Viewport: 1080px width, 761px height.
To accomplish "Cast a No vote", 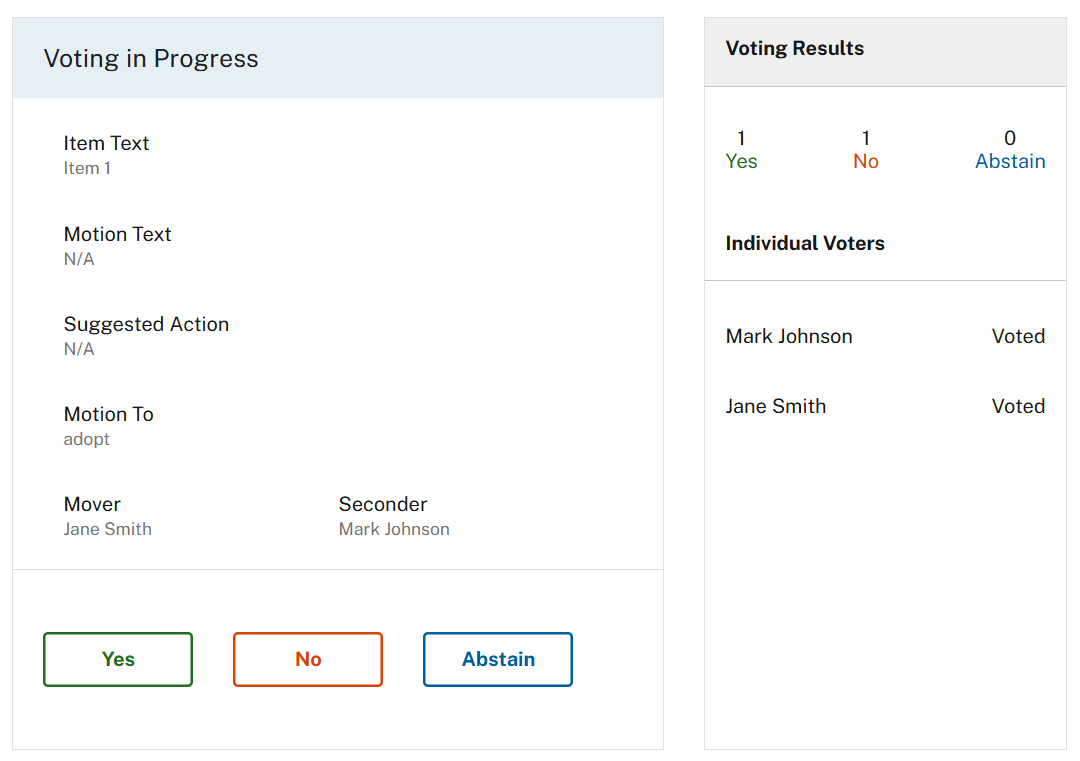I will point(307,659).
